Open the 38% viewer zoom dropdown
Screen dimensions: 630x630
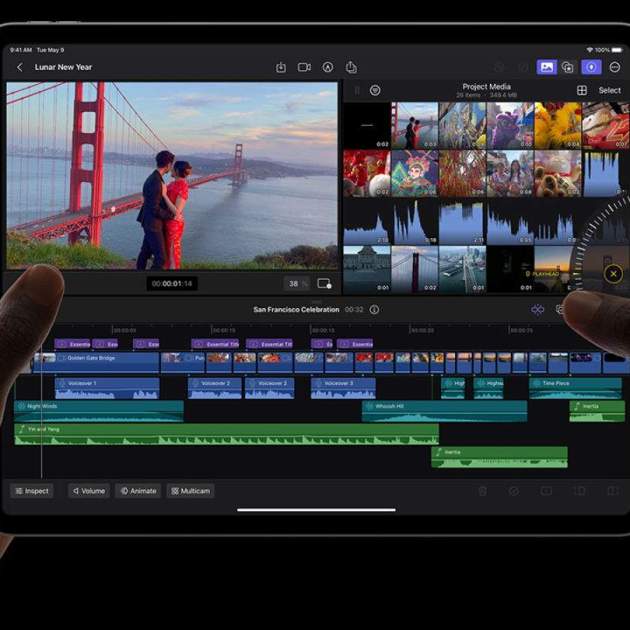tap(294, 284)
